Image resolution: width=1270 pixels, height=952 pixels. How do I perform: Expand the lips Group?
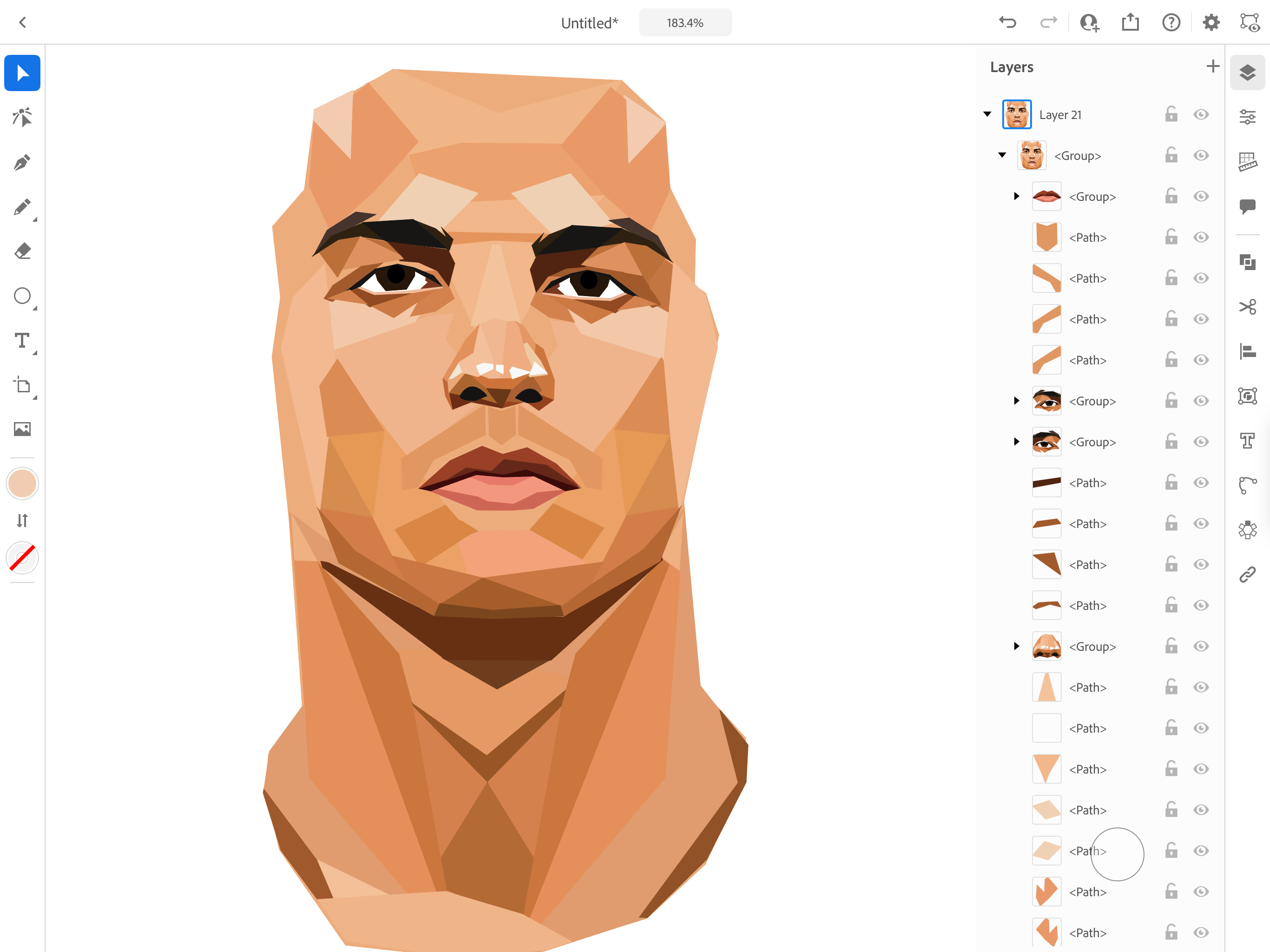coord(1016,196)
